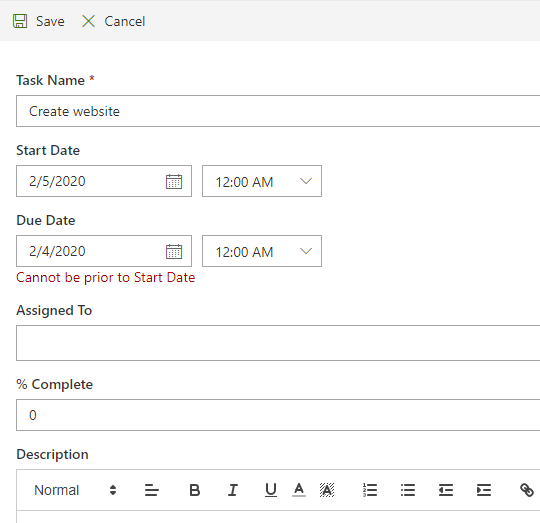This screenshot has height=523, width=540.
Task: Open the Start Date calendar picker
Action: 174,181
